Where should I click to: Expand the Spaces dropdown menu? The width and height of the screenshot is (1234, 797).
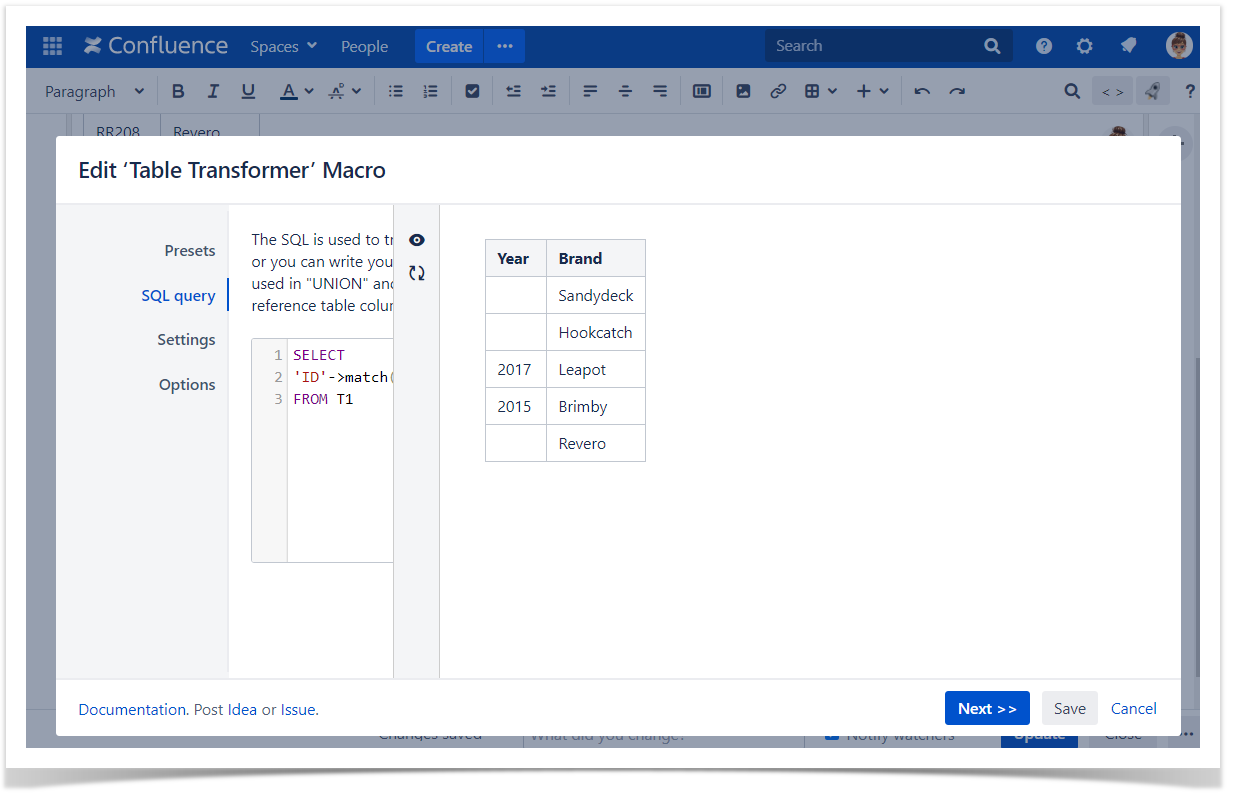click(x=283, y=46)
